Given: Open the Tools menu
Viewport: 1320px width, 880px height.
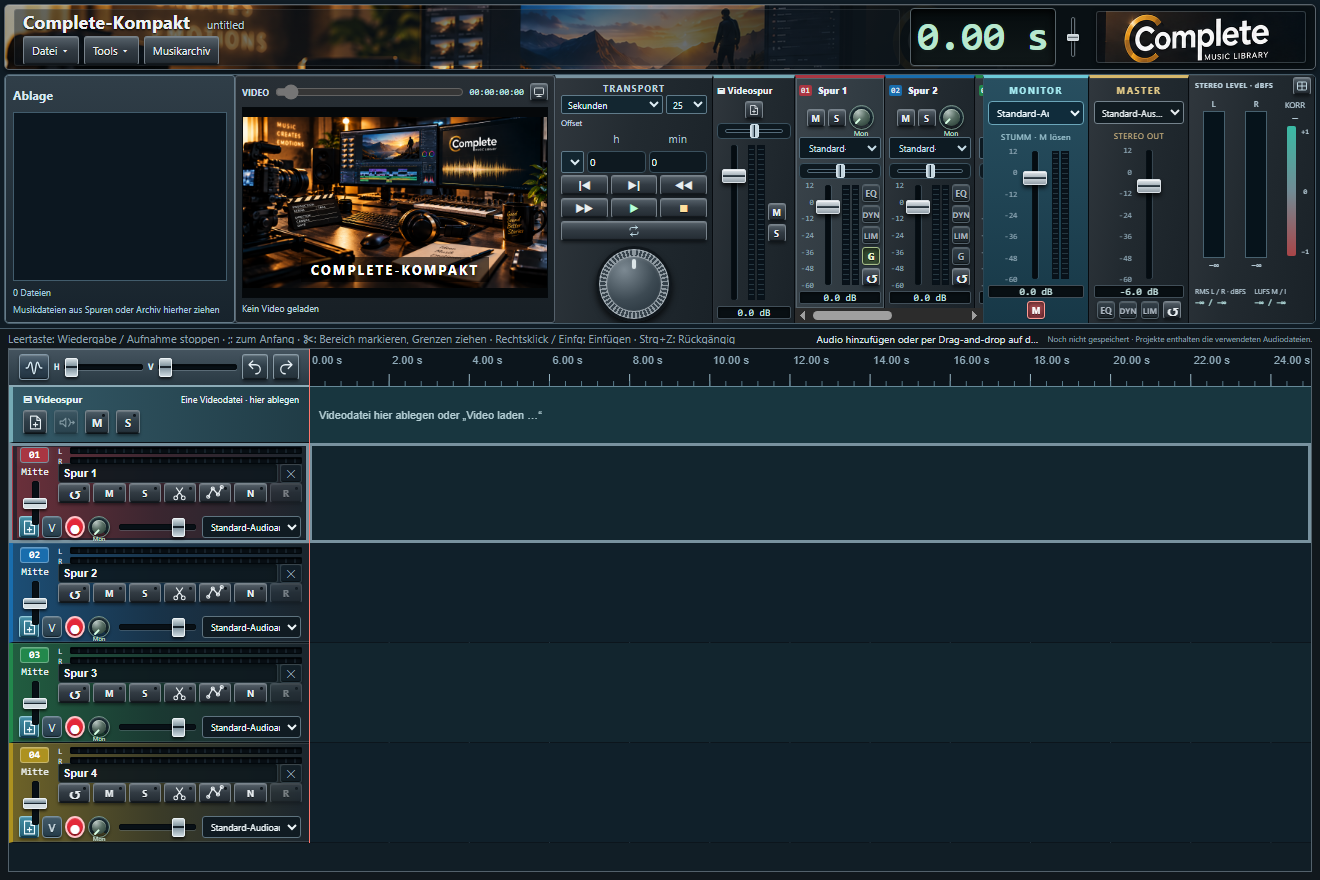Looking at the screenshot, I should pyautogui.click(x=109, y=51).
